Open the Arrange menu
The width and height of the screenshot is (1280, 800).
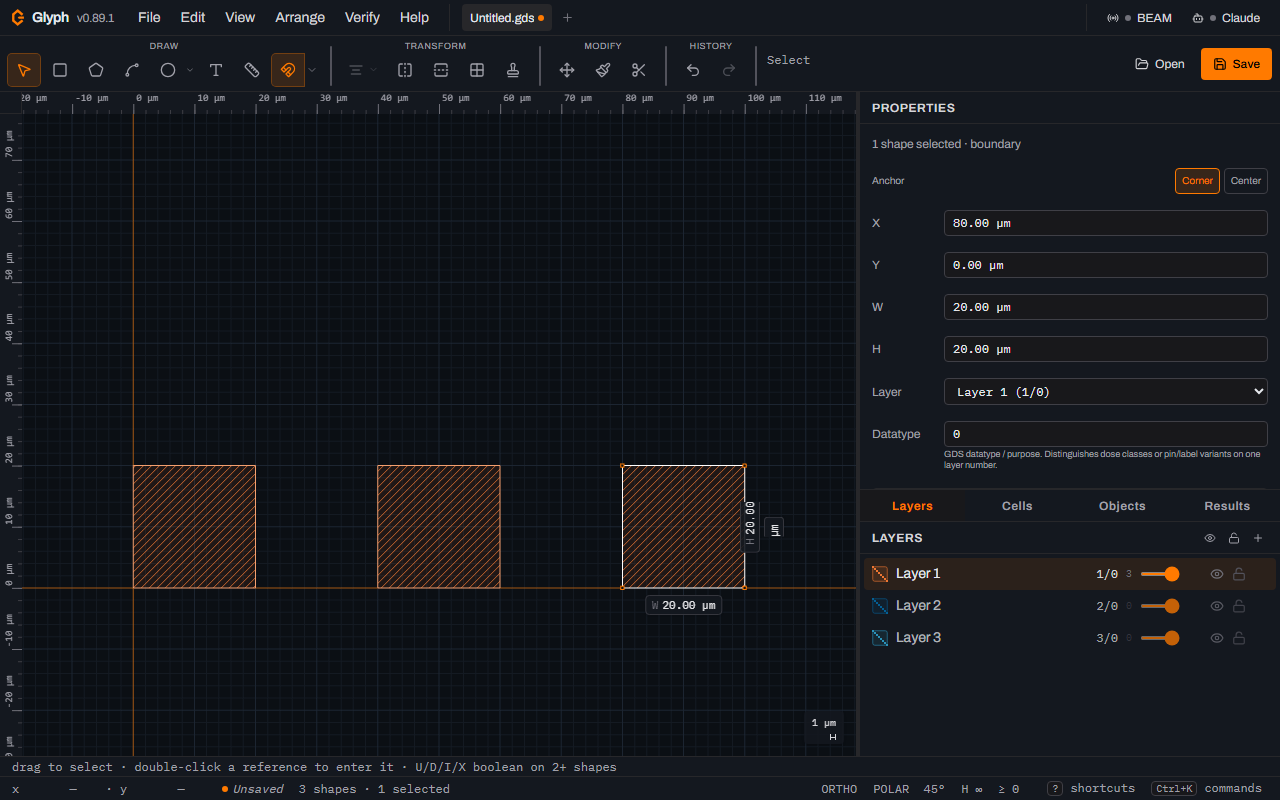click(x=300, y=17)
